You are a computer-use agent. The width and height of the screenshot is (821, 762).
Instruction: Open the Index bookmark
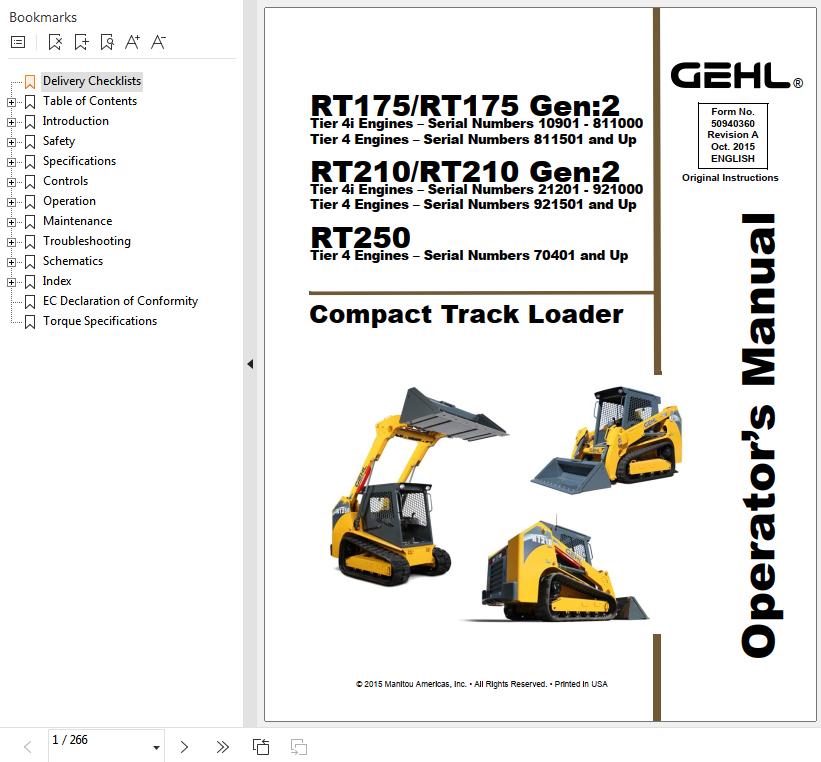57,281
